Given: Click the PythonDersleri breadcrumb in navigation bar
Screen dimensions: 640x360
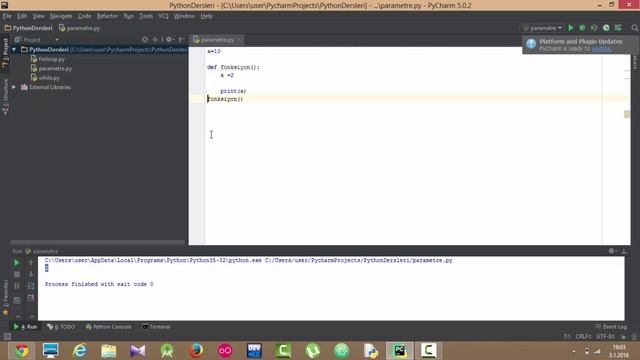Looking at the screenshot, I should [28, 28].
